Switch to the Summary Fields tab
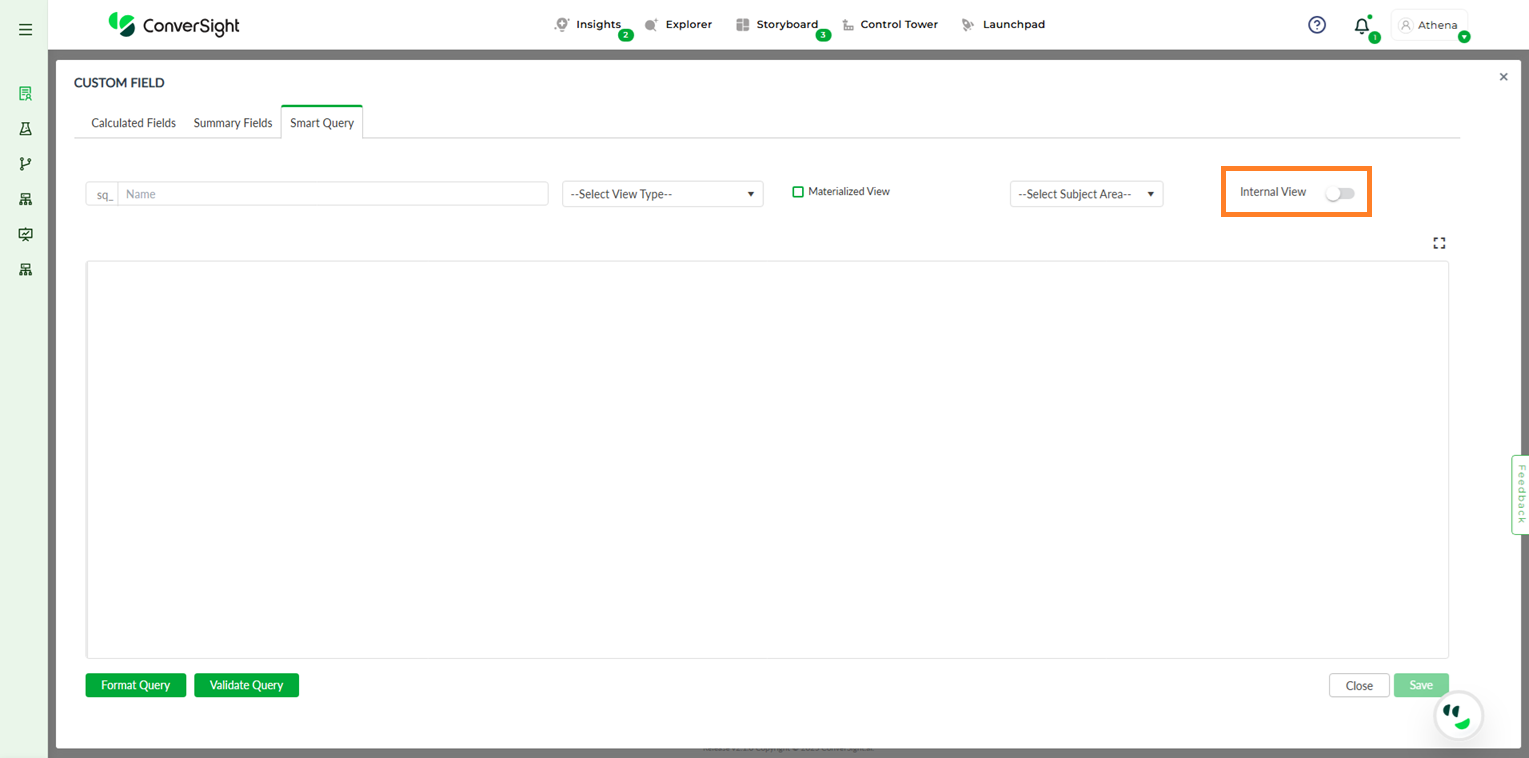Screen dimensions: 1529x758 (233, 123)
